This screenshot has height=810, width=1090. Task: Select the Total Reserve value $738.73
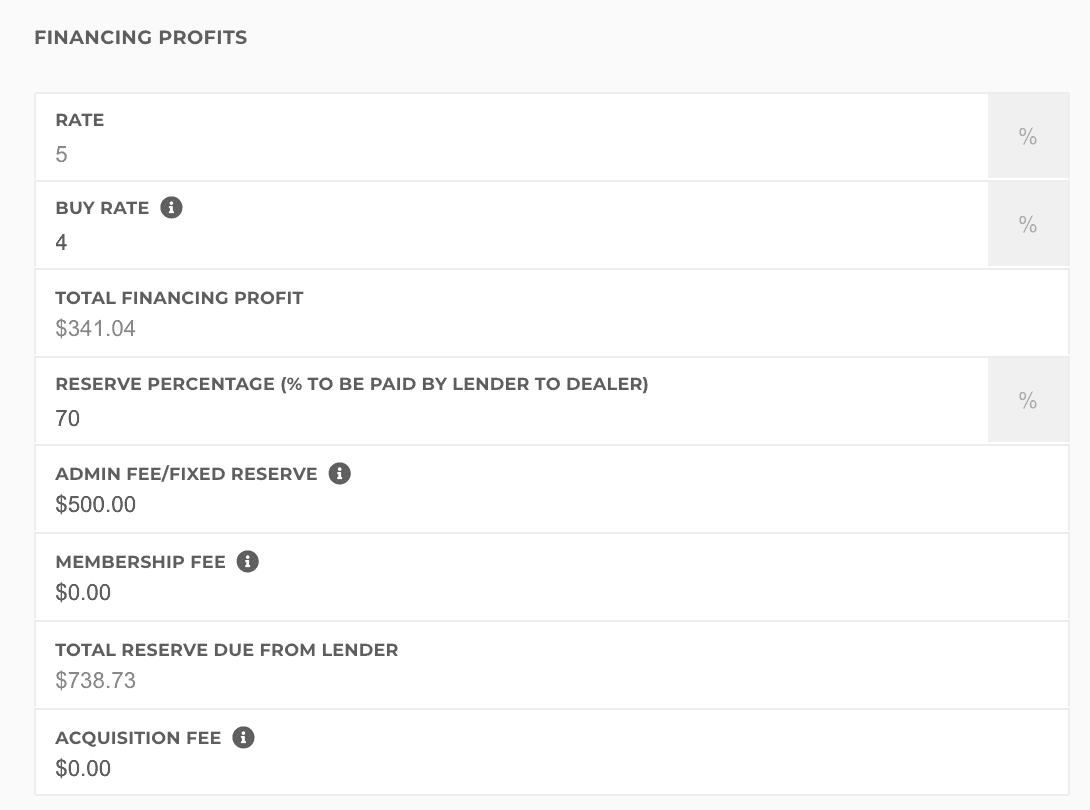(x=96, y=681)
